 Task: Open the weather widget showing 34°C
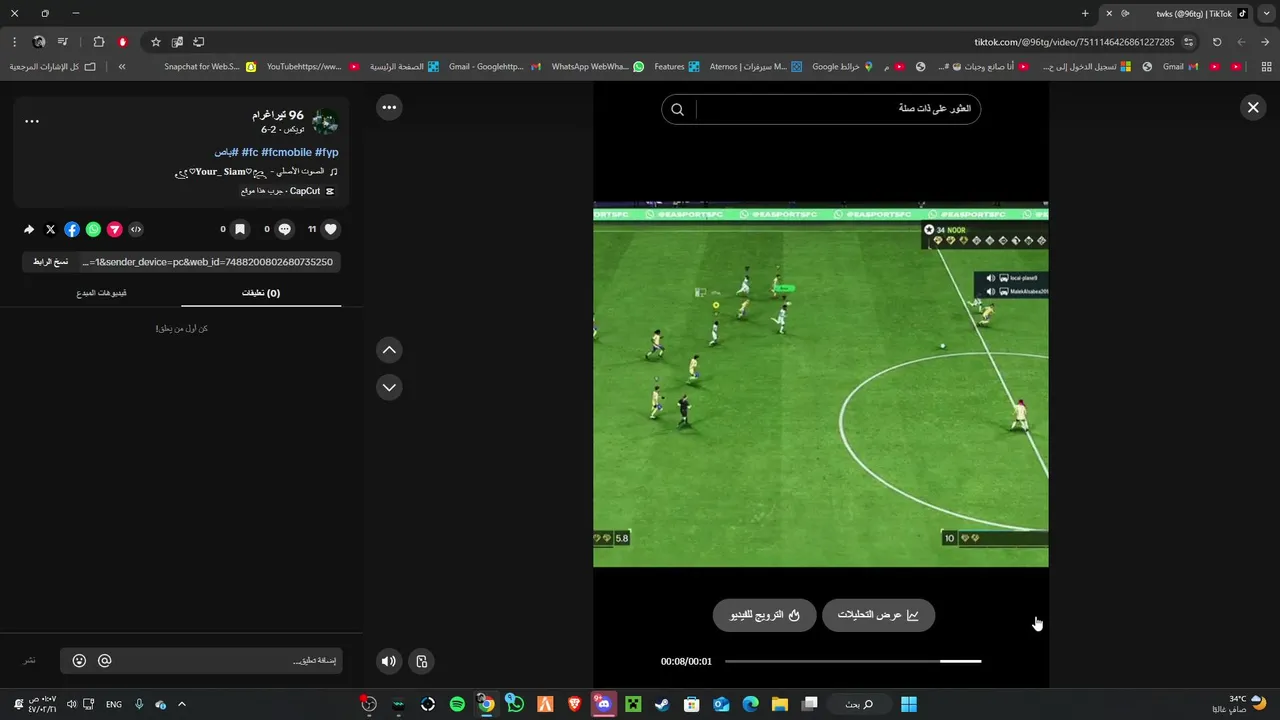pyautogui.click(x=1238, y=704)
